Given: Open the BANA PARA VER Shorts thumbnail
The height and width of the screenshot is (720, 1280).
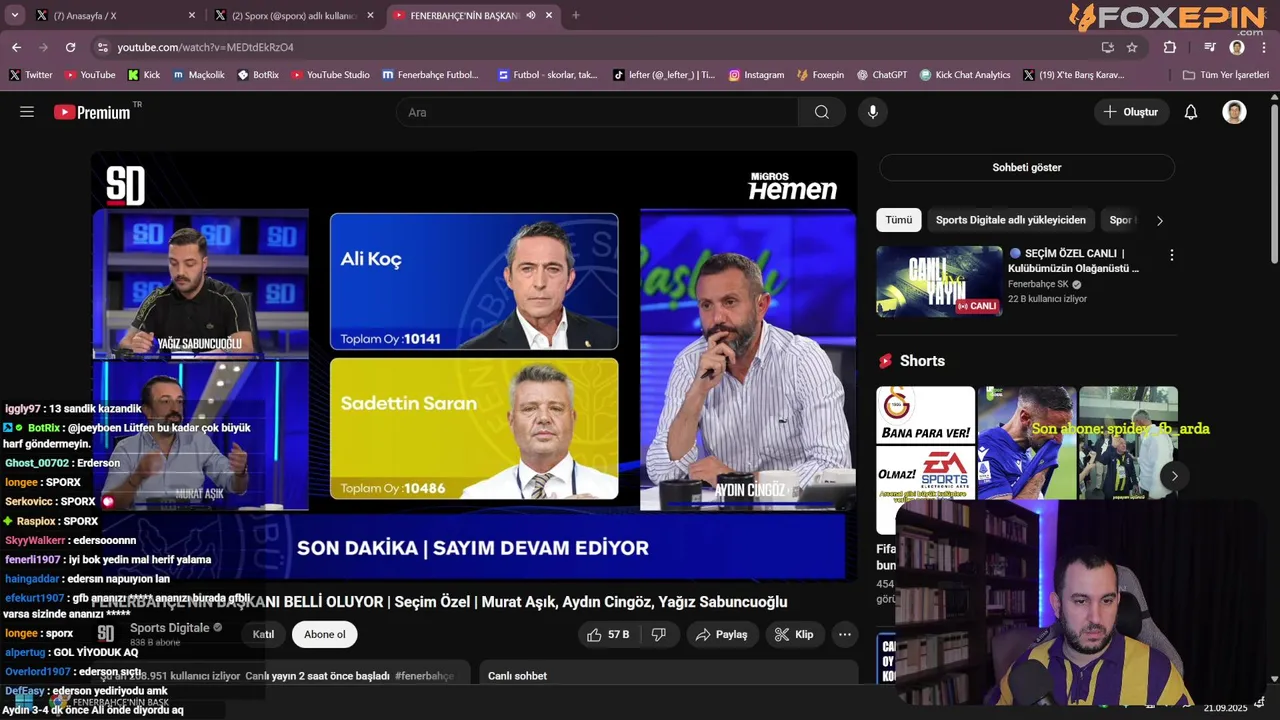Looking at the screenshot, I should coord(926,460).
